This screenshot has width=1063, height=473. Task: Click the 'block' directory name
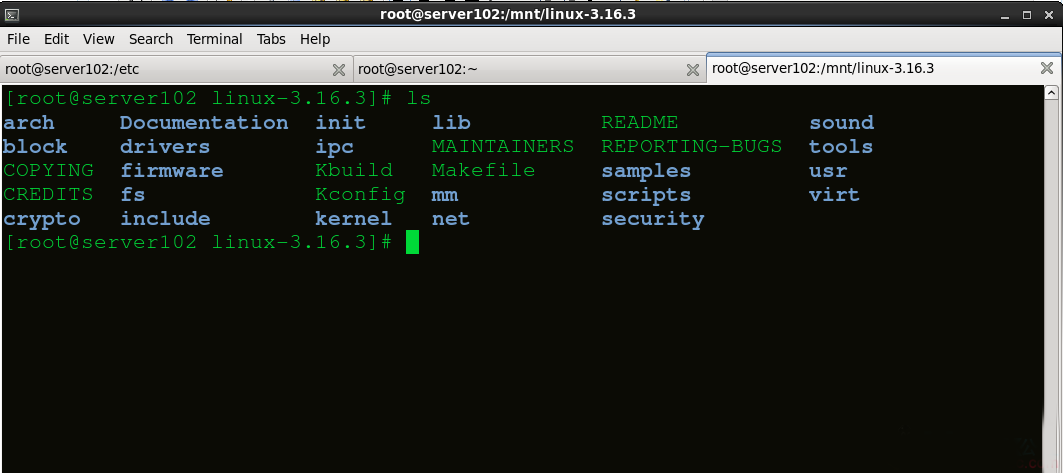point(35,146)
